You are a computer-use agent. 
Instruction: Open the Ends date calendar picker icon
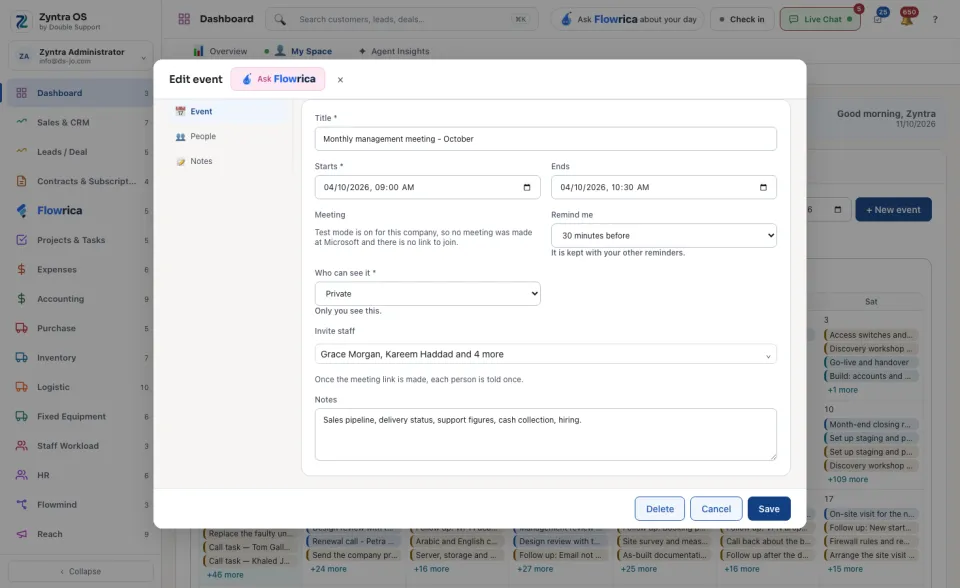click(763, 187)
